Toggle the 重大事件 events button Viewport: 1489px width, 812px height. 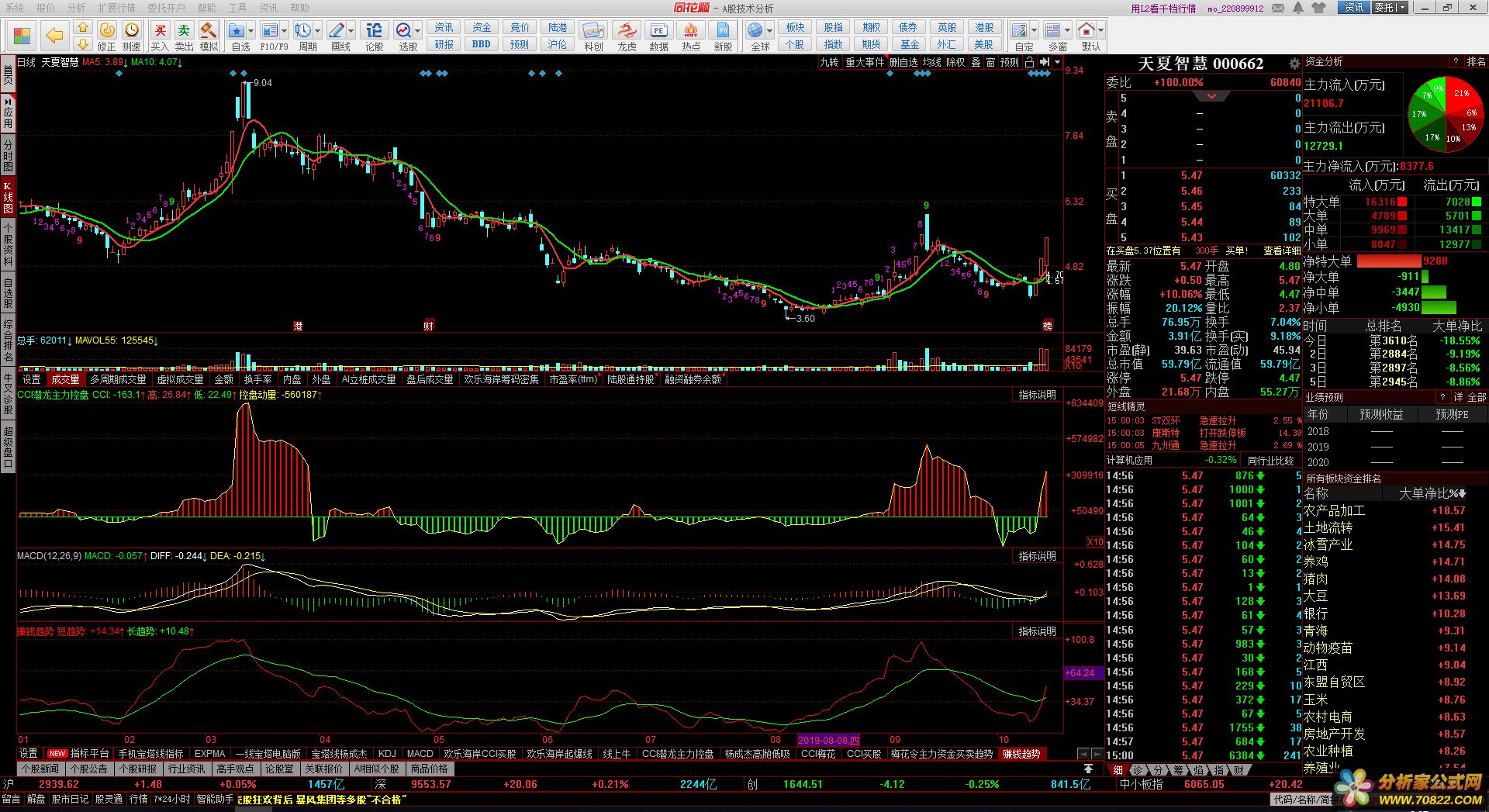(865, 62)
